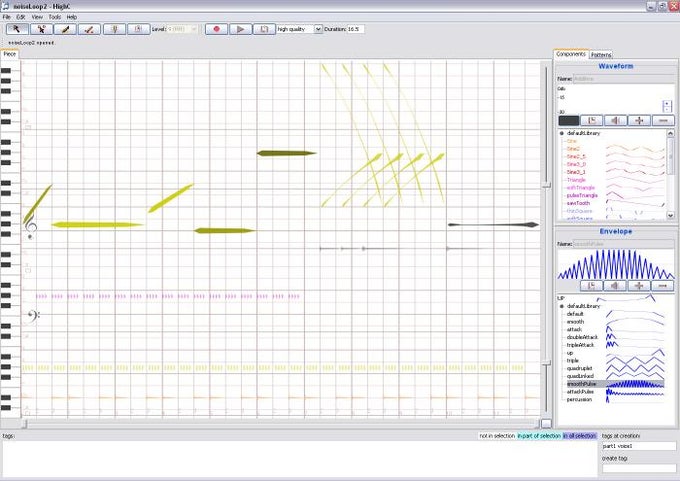
Task: Select the Piece tab
Action: tap(10, 54)
